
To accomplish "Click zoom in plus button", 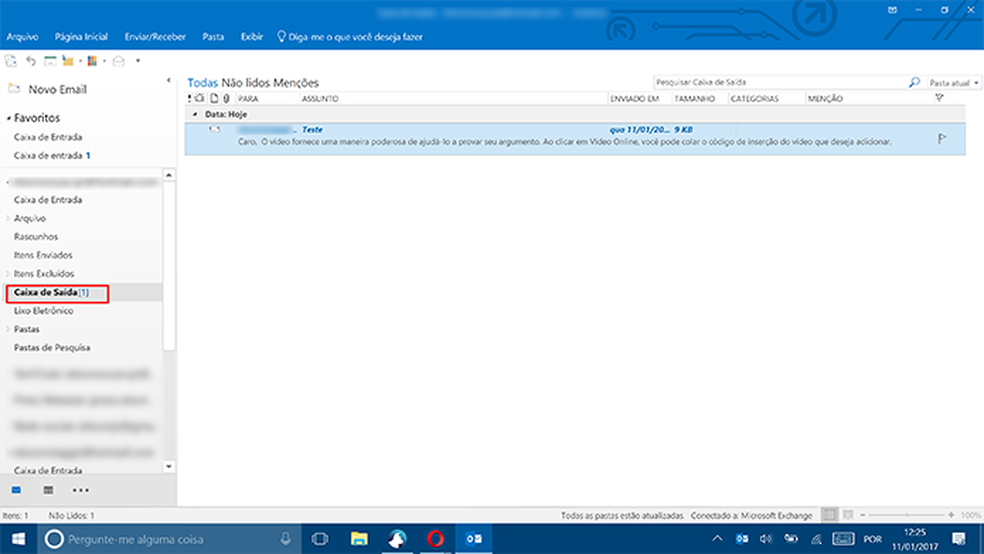I will pos(951,515).
